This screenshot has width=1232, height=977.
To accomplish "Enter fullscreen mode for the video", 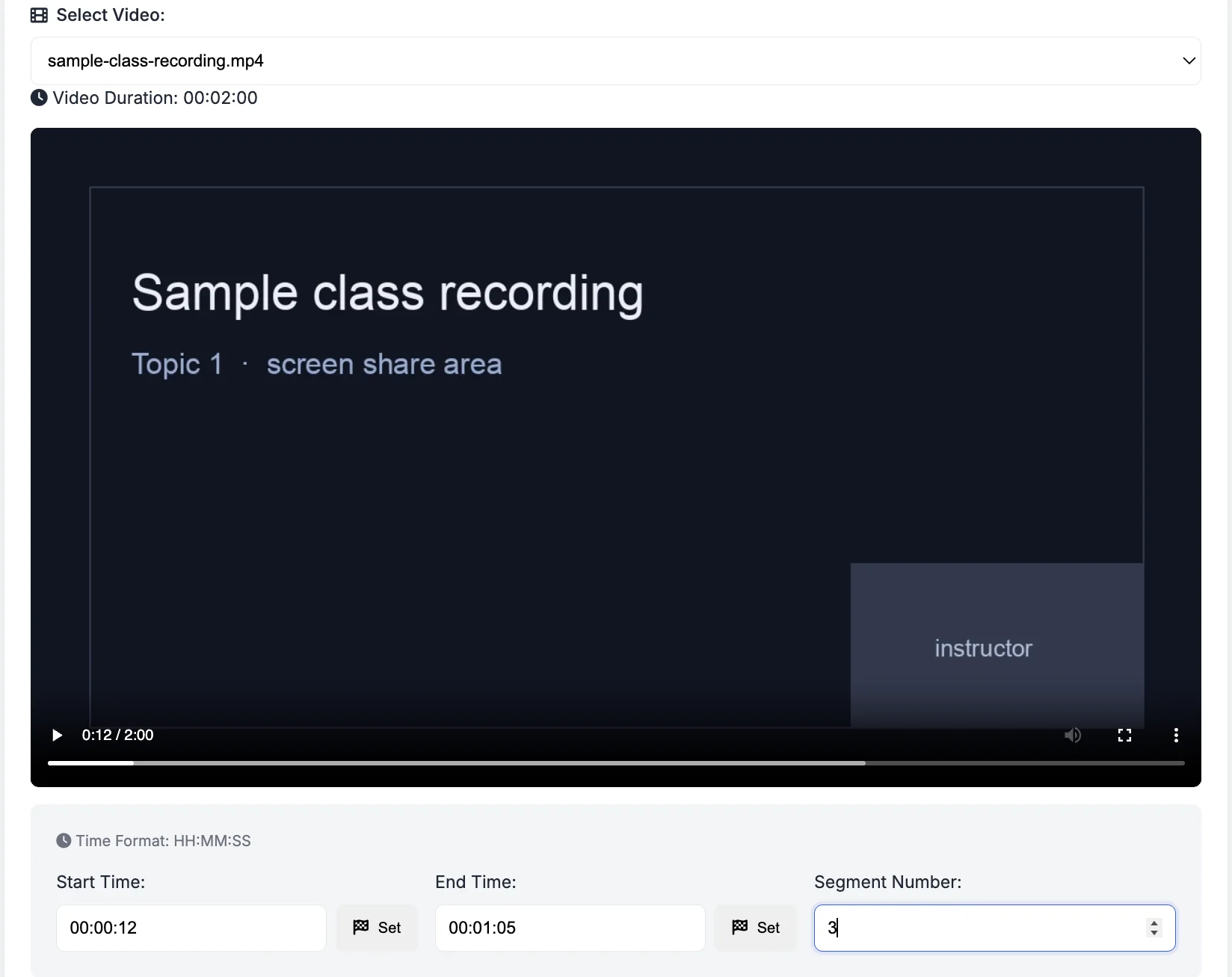I will pyautogui.click(x=1124, y=735).
